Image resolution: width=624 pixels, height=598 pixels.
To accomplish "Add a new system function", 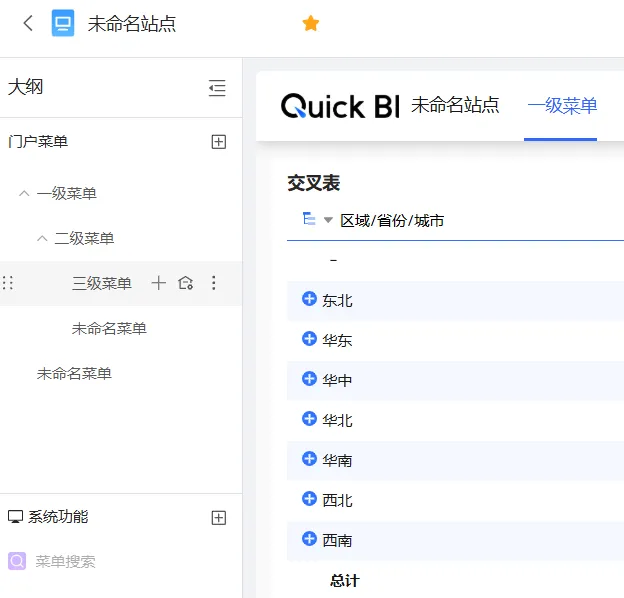I will coord(219,517).
